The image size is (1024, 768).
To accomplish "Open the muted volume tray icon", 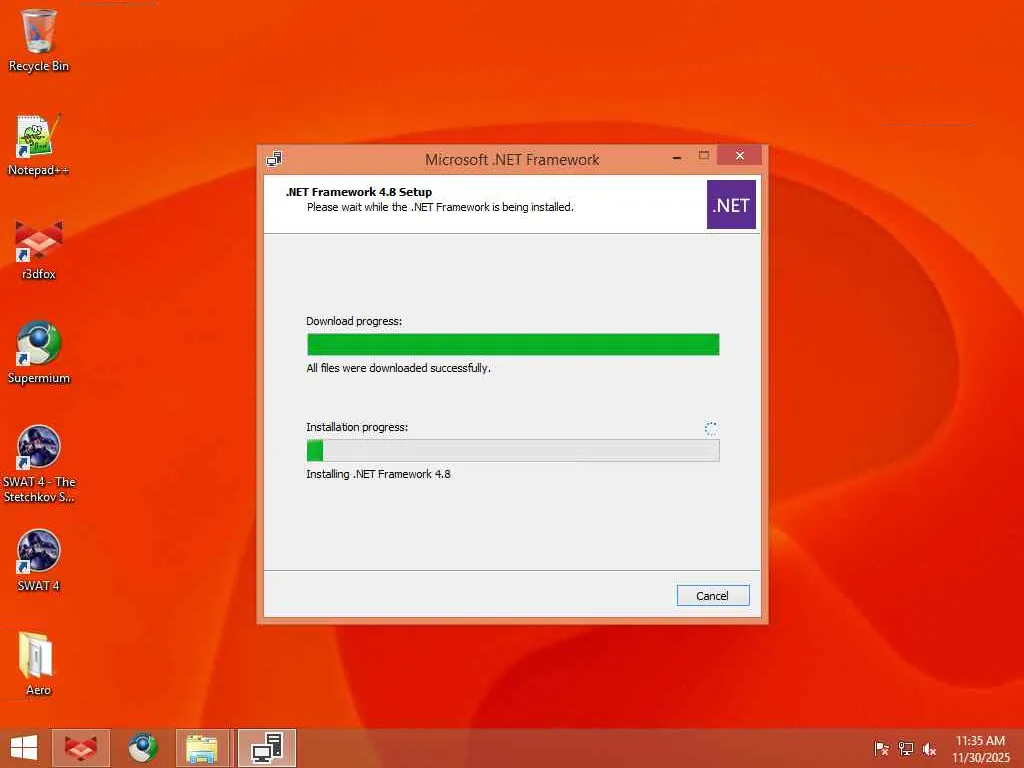I will click(929, 749).
